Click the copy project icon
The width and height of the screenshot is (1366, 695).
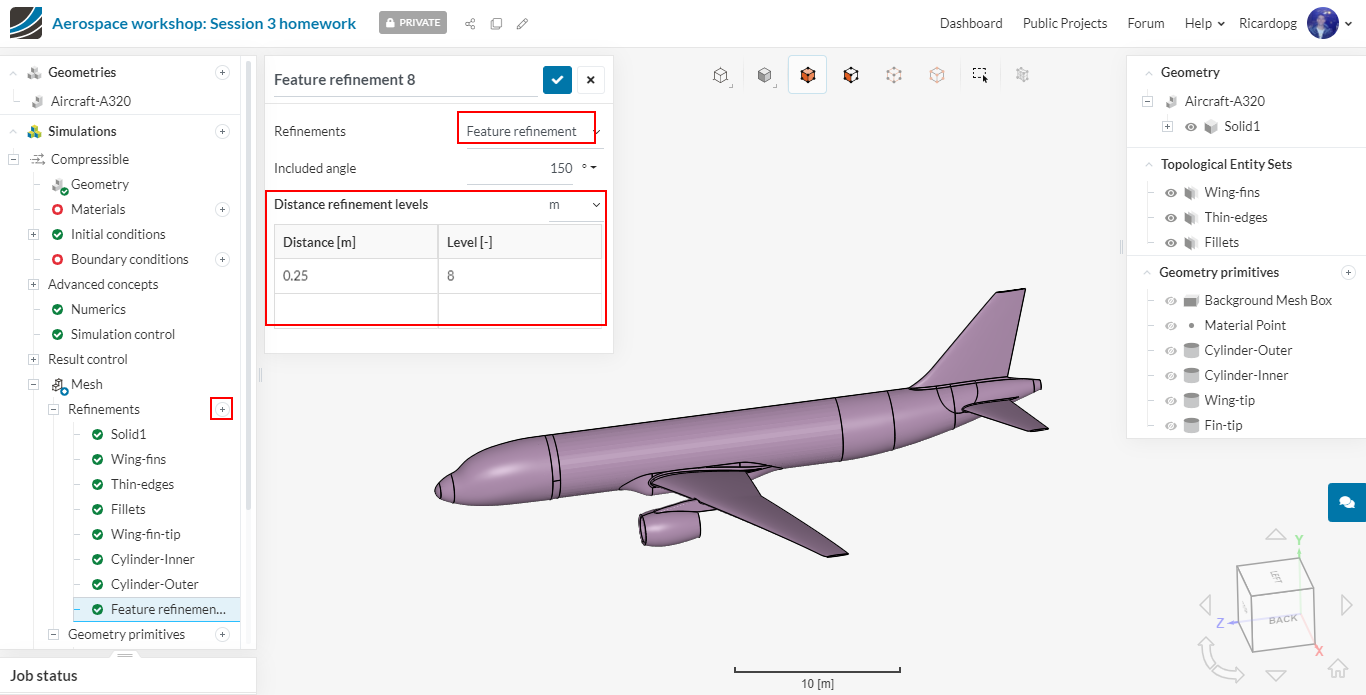496,24
